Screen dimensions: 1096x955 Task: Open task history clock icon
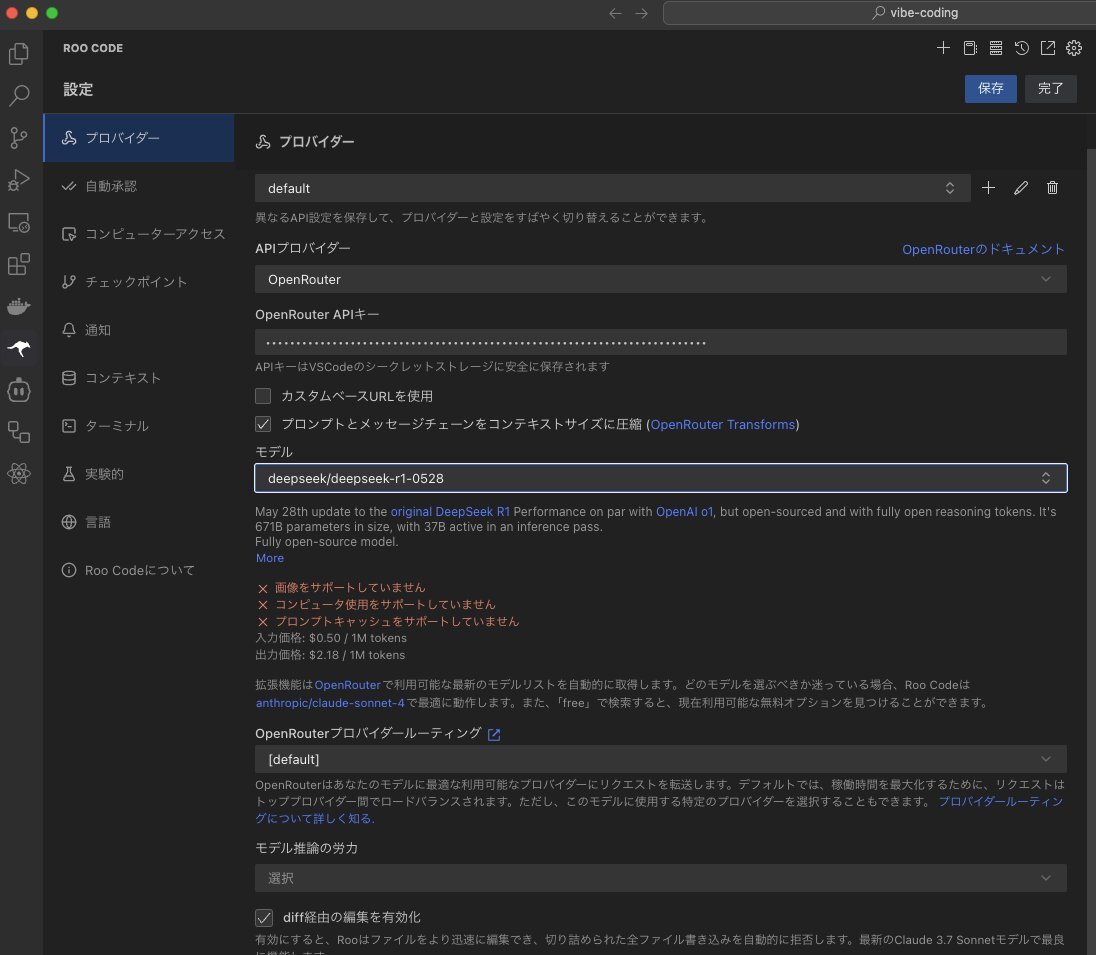(1021, 48)
